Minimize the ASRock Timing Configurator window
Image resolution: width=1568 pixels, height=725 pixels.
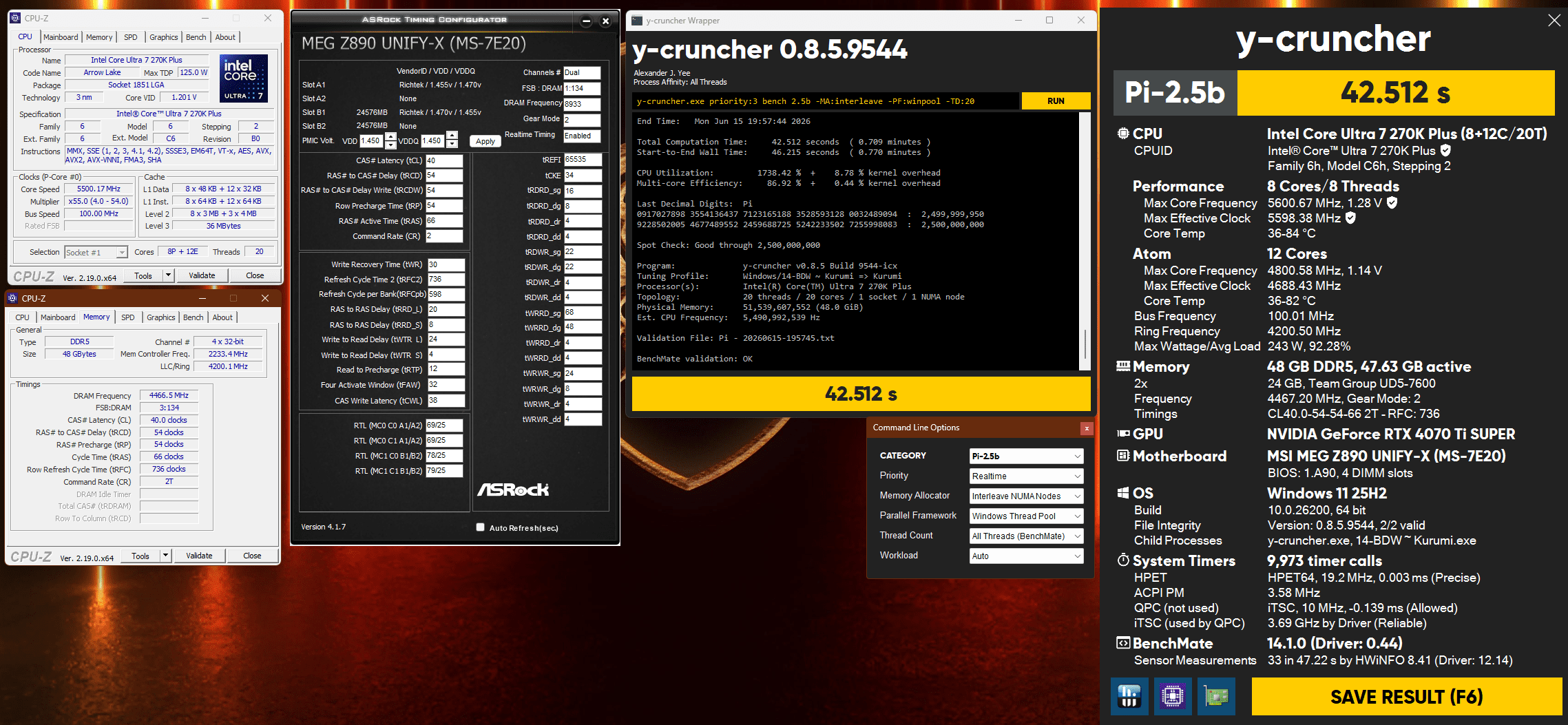[586, 21]
